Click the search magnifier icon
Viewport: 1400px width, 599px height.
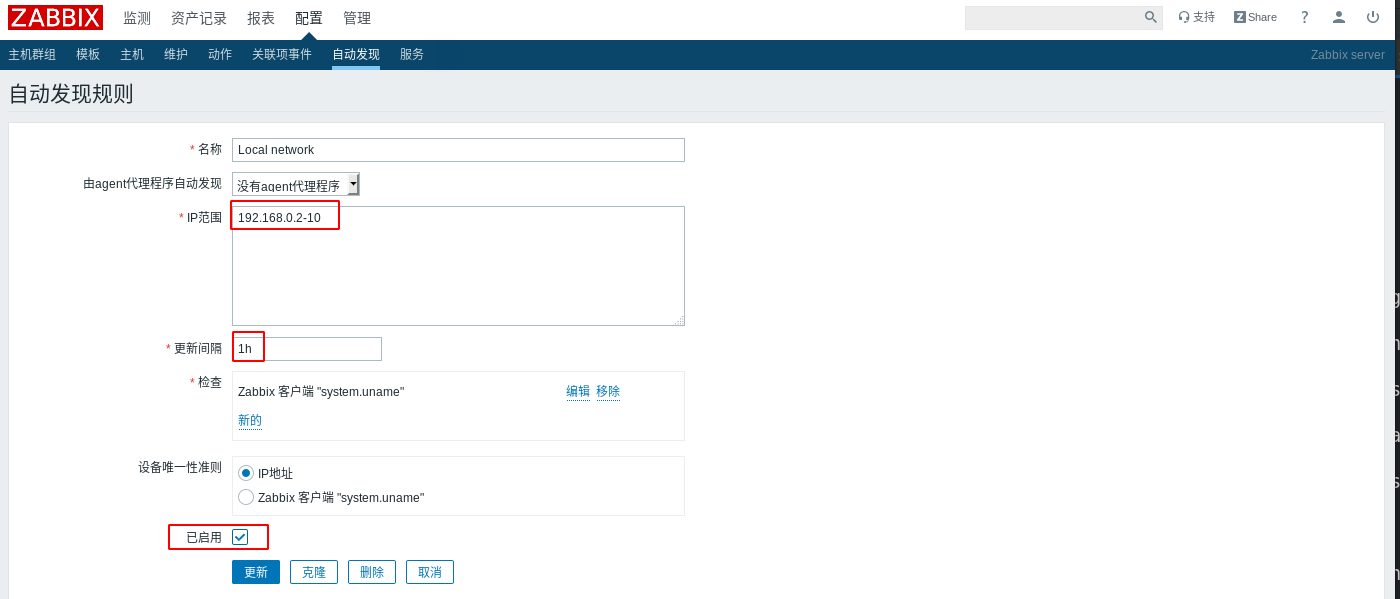point(1151,17)
